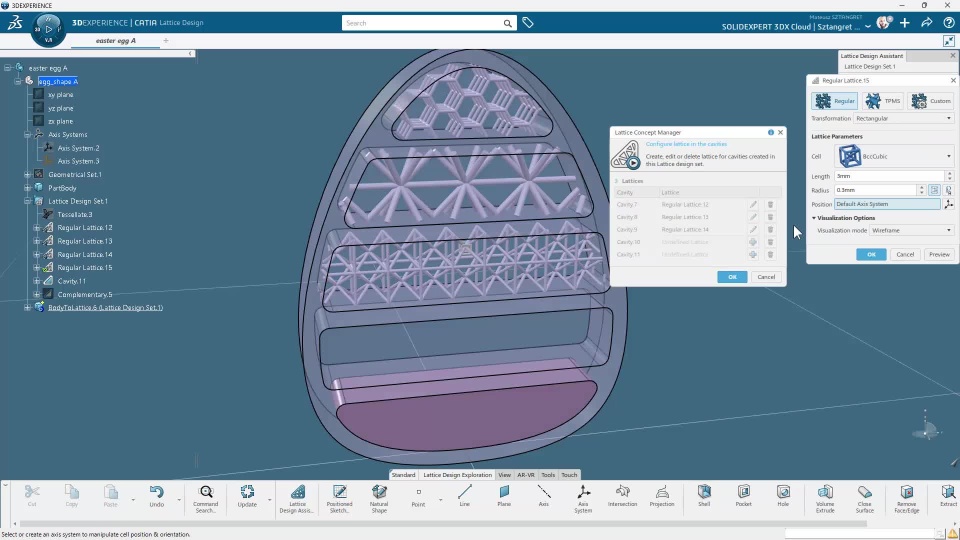Open the Transformation dropdown
Viewport: 960px width, 540px height.
point(904,118)
